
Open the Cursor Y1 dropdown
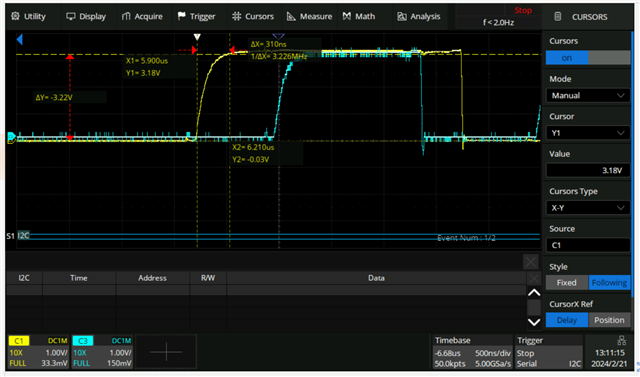[588, 133]
